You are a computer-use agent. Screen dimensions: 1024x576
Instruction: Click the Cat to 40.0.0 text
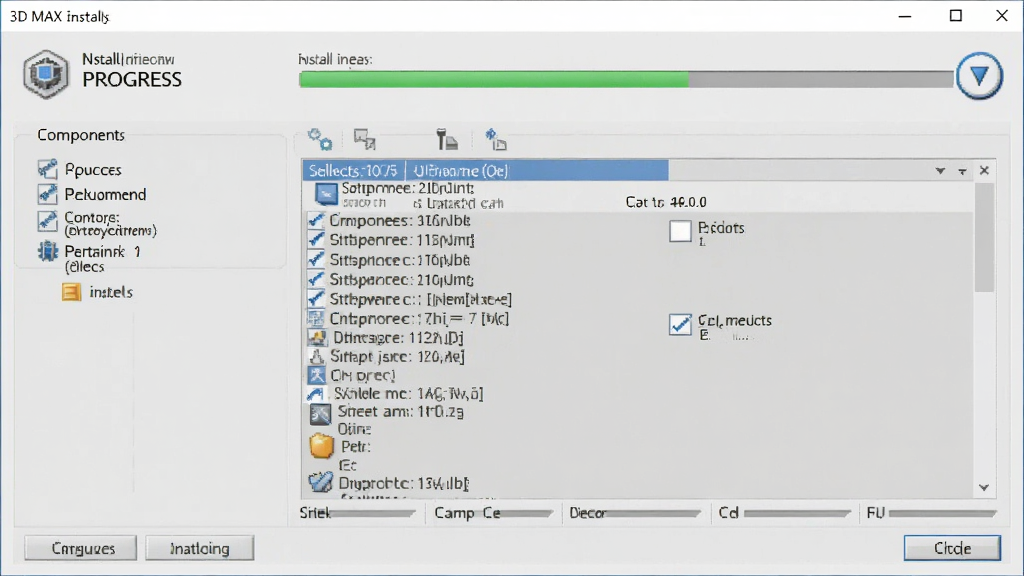point(665,202)
